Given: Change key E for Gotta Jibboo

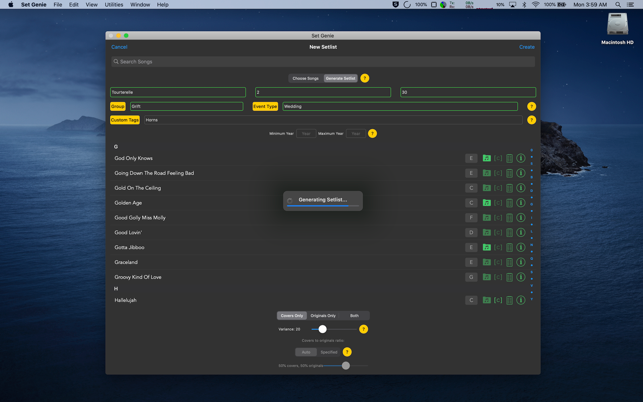Looking at the screenshot, I should 471,247.
